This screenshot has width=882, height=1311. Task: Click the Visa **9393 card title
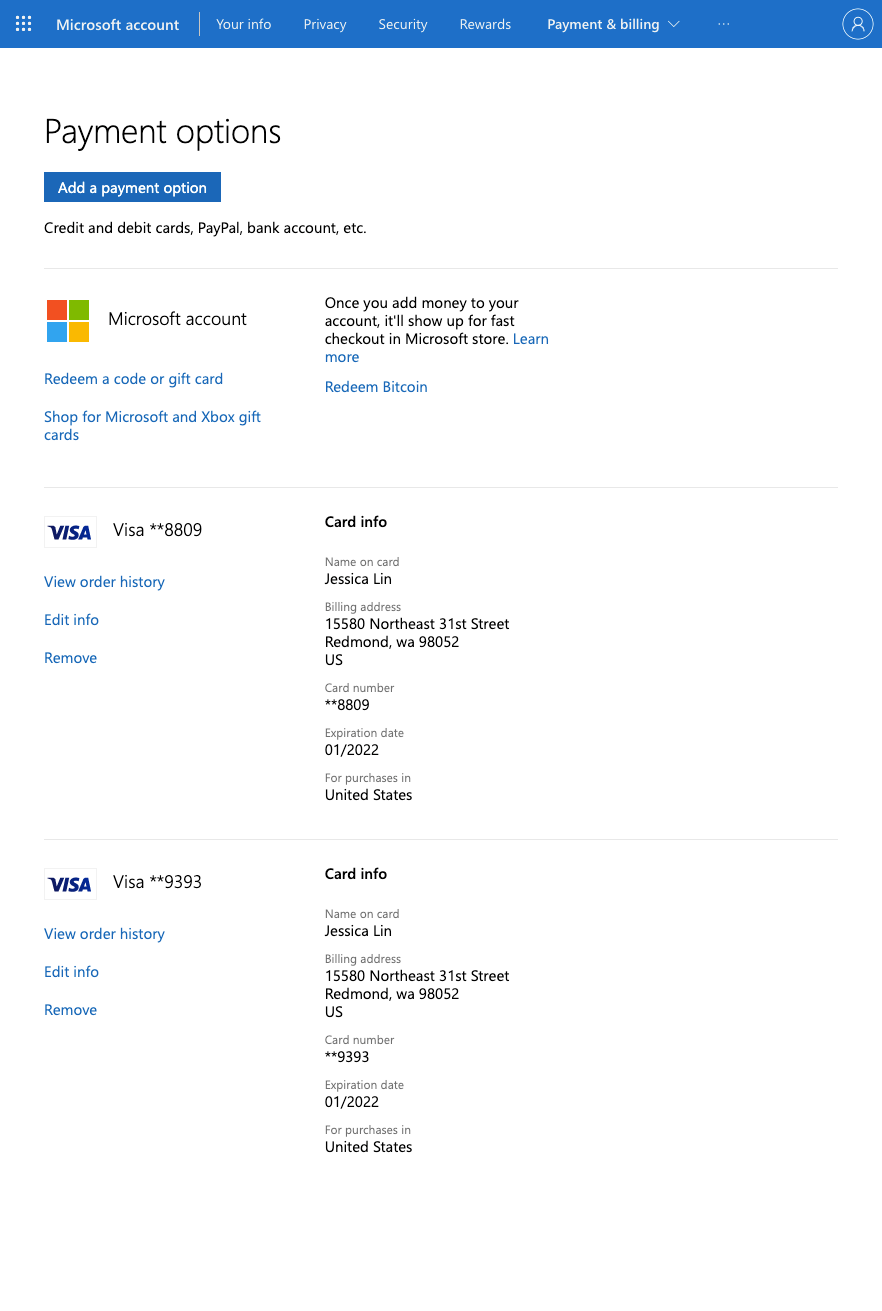point(157,882)
